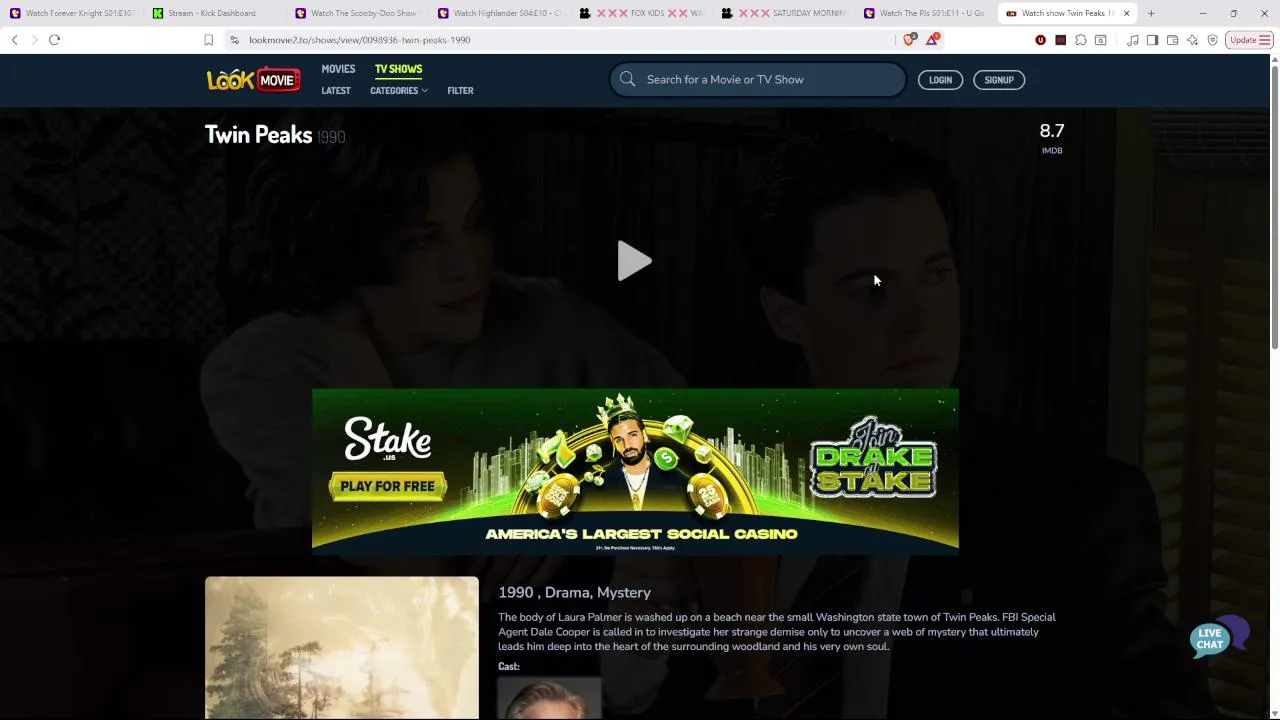Click the browser back arrow
The width and height of the screenshot is (1280, 720).
14,40
